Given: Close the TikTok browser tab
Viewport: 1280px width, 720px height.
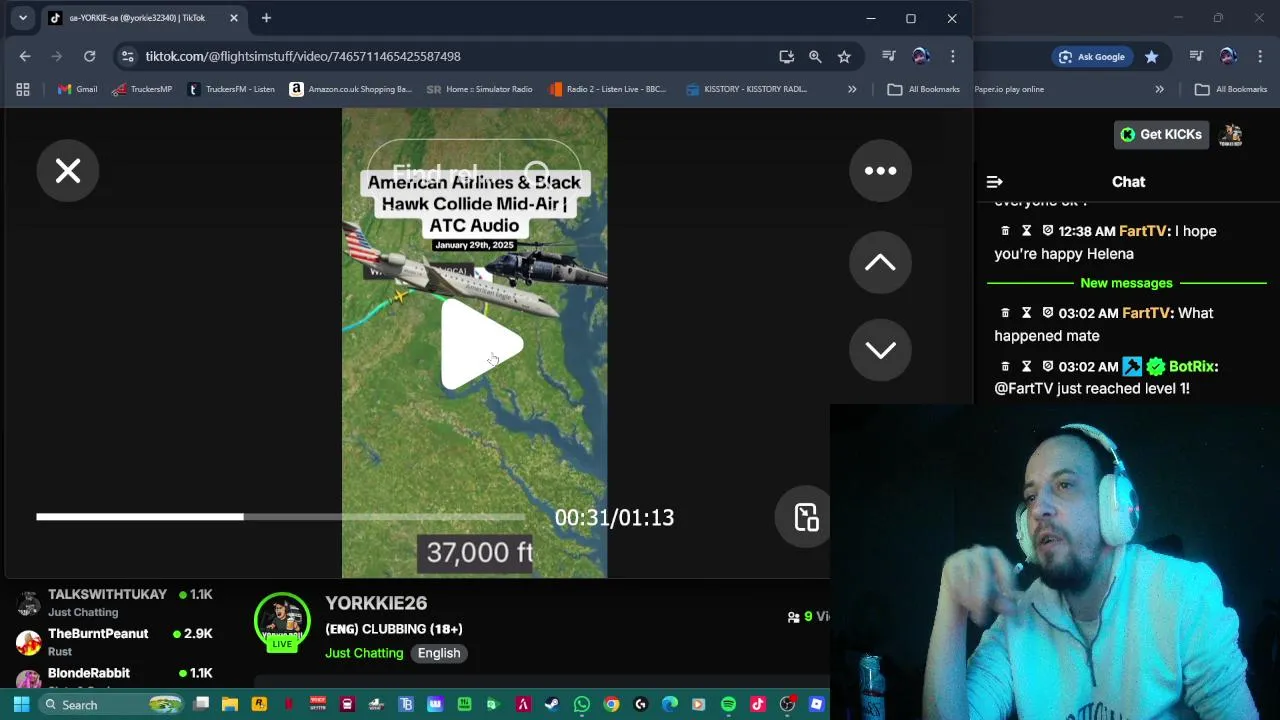Looking at the screenshot, I should [234, 18].
